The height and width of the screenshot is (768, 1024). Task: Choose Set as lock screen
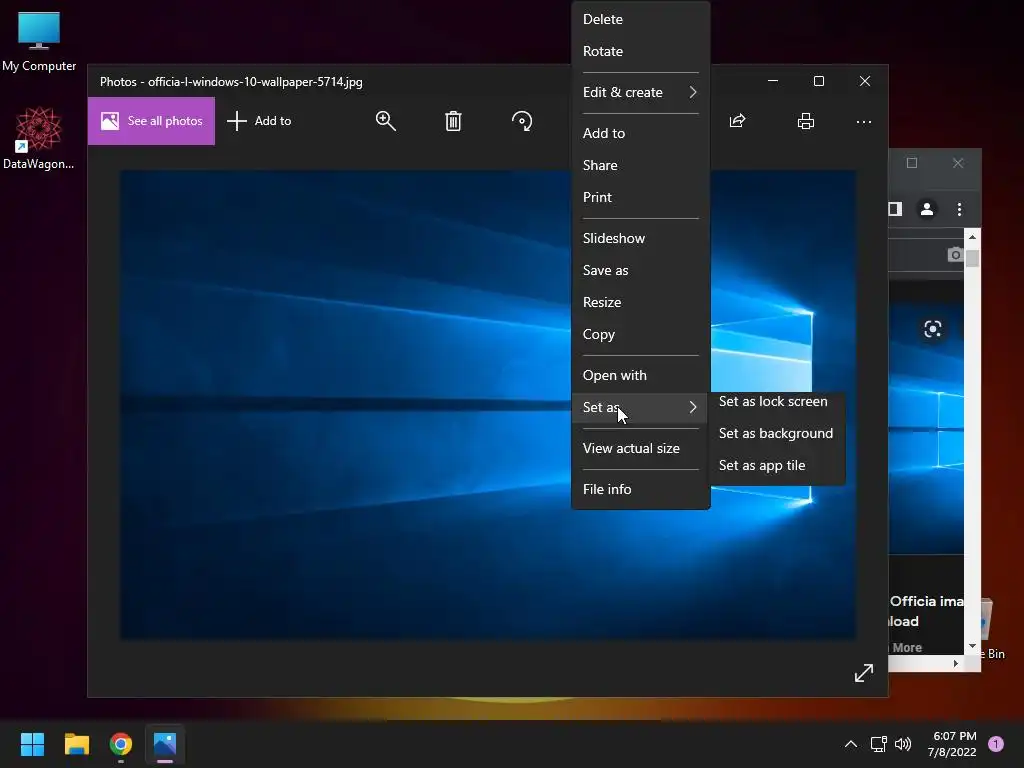coord(776,402)
